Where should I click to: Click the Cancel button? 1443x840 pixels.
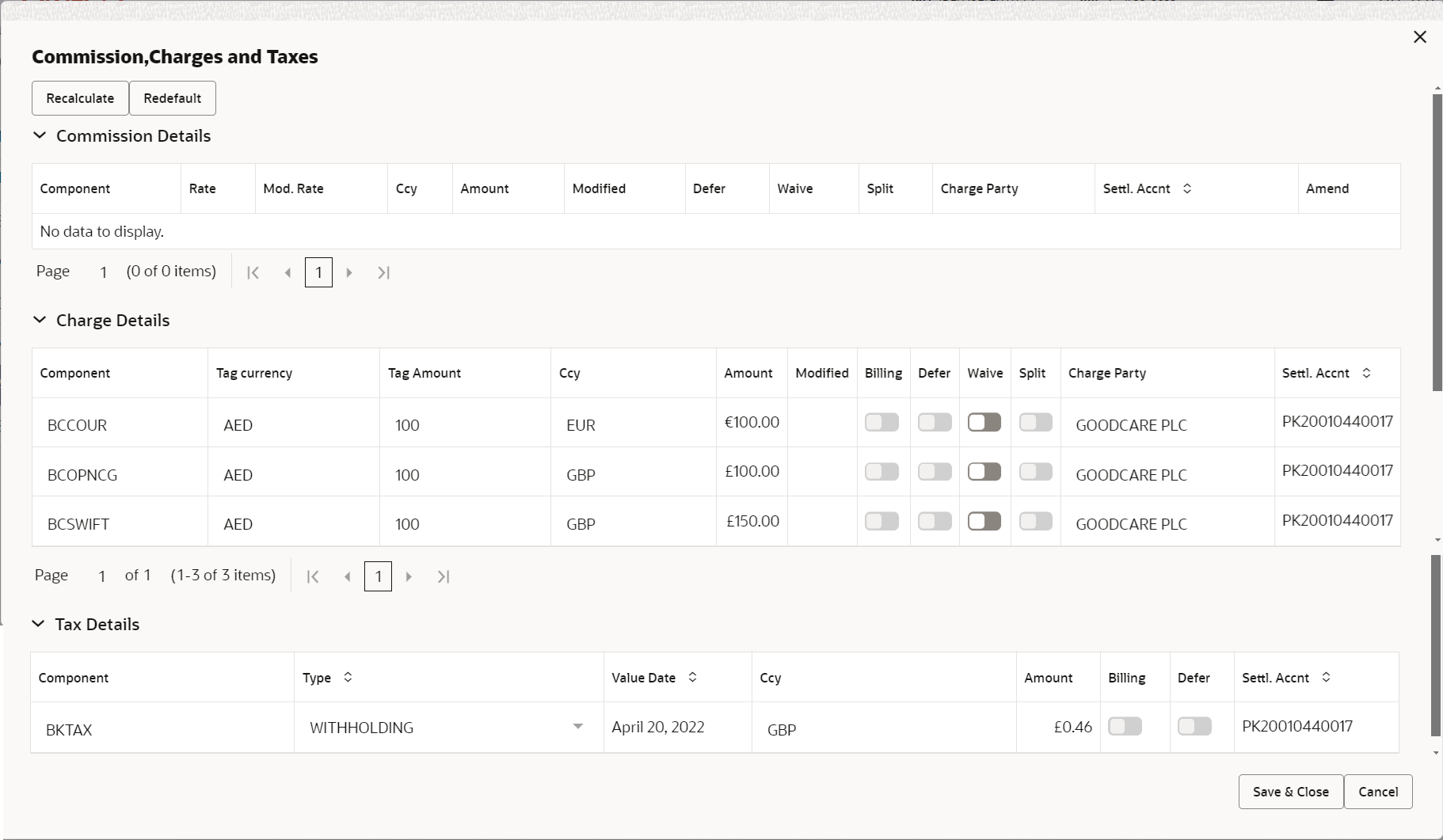click(1378, 792)
